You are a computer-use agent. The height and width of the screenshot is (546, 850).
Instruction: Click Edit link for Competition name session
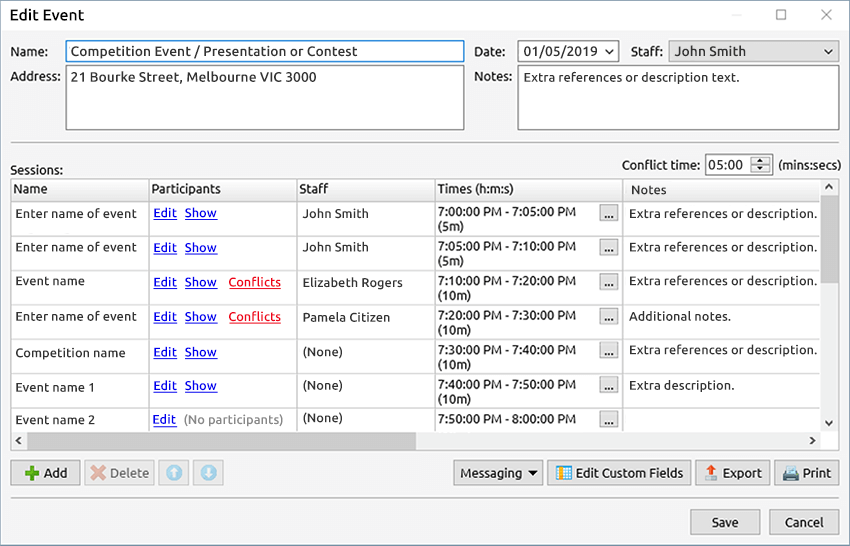165,352
